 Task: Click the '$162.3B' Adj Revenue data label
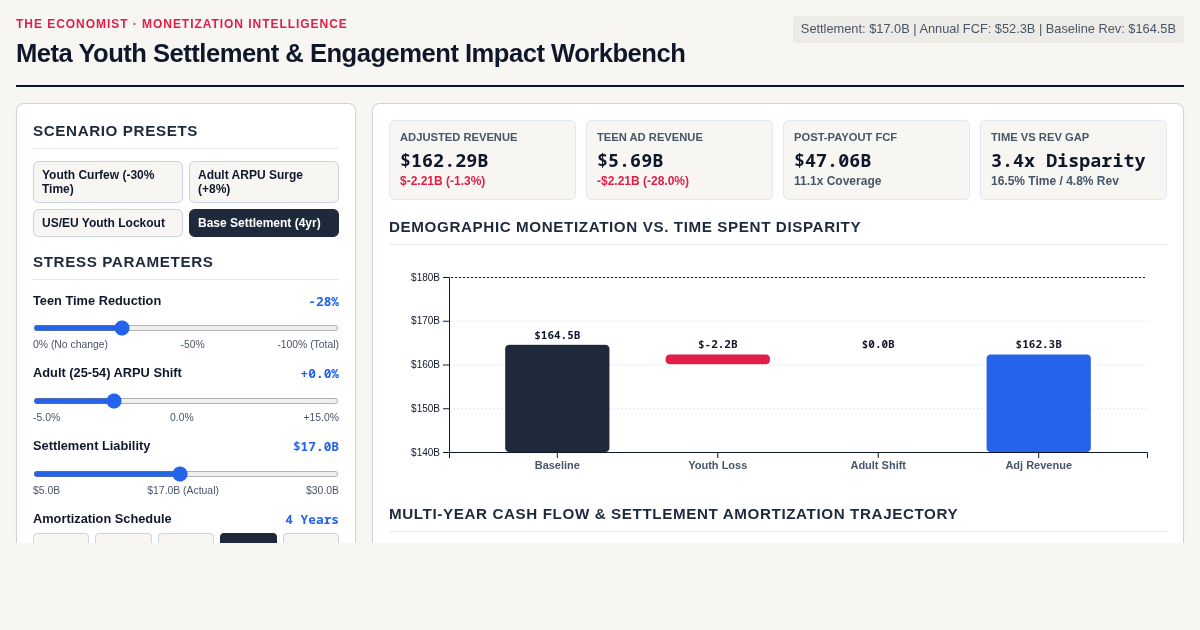(1039, 344)
